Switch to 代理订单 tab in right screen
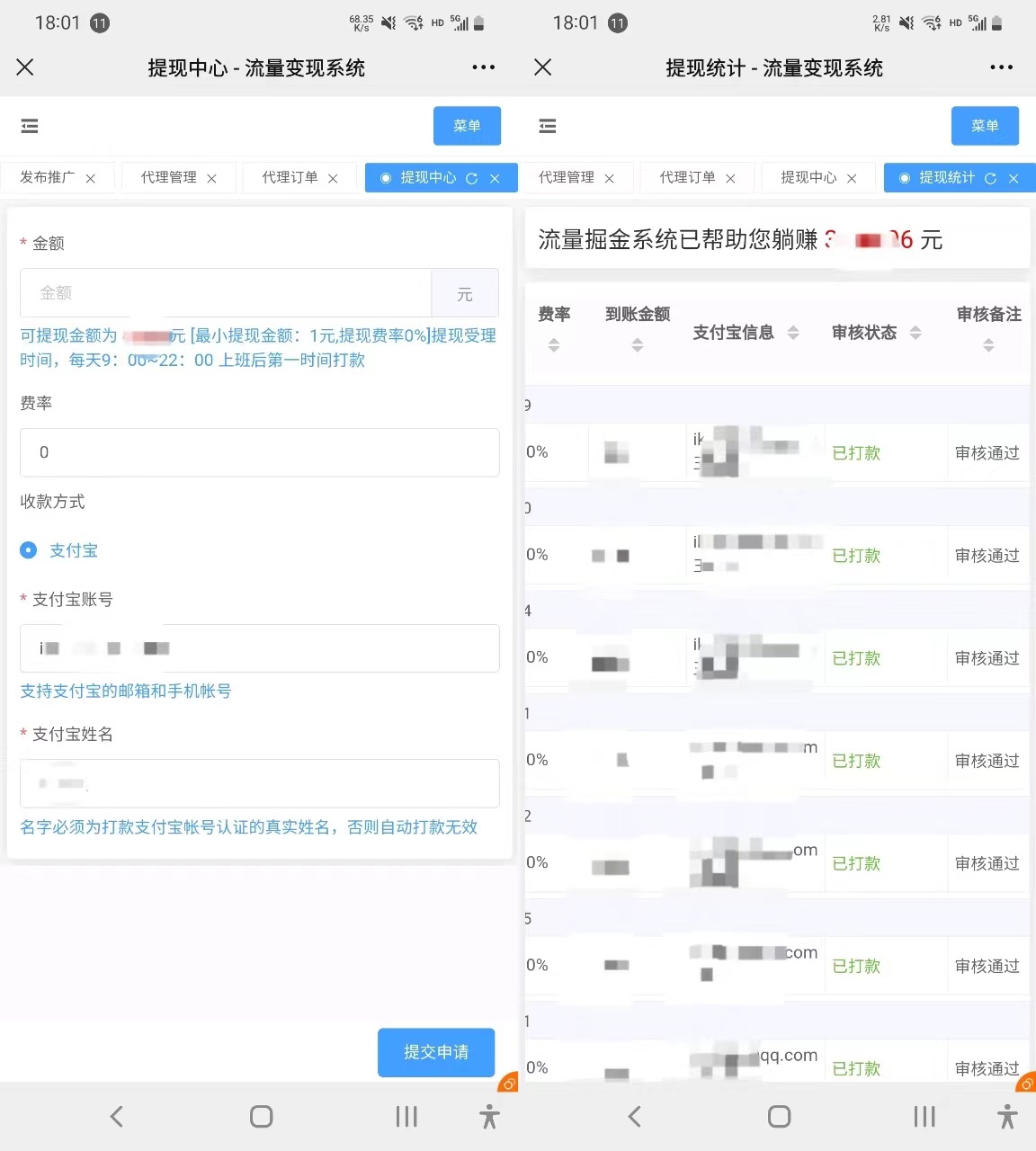Viewport: 1036px width, 1151px height. point(687,178)
